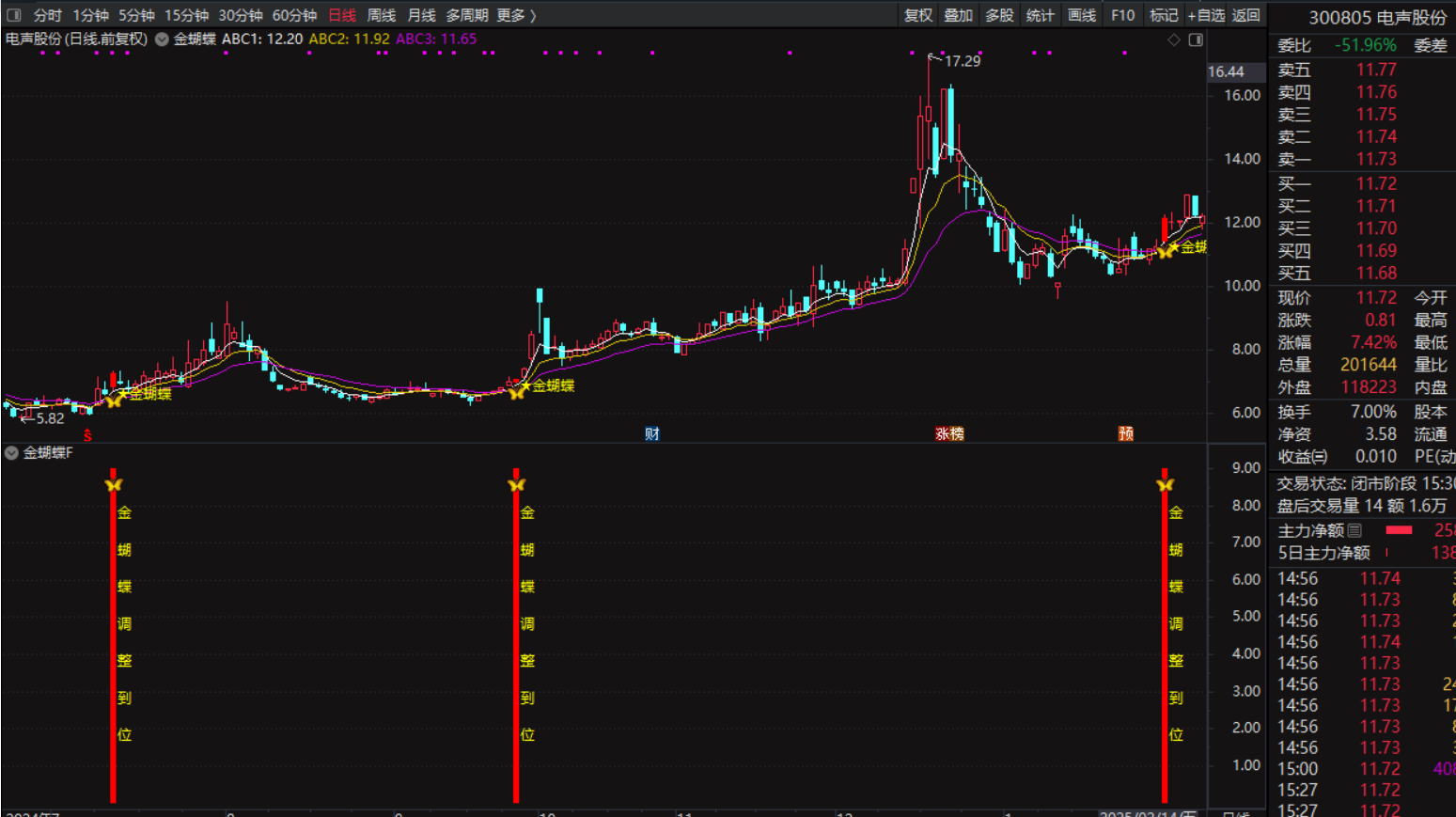Viewport: 1456px width, 817px height.
Task: Click the 返回 back button
Action: (x=1245, y=15)
